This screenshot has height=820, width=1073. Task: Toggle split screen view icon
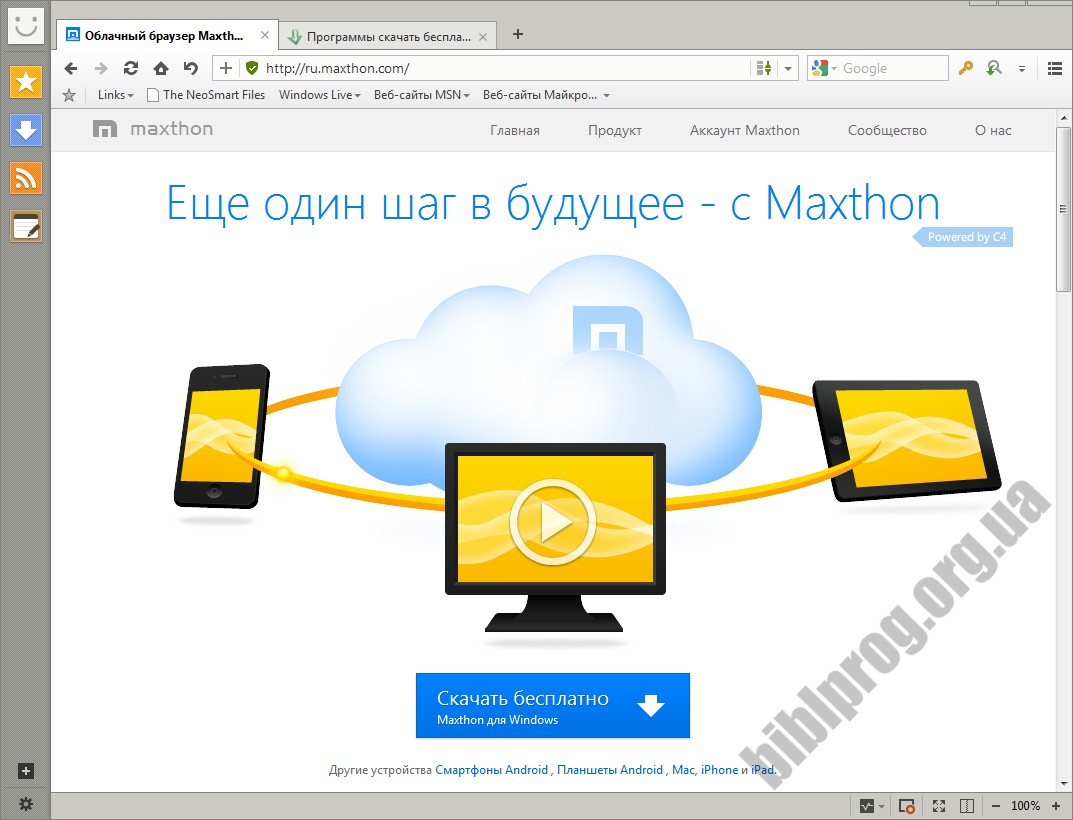click(967, 806)
